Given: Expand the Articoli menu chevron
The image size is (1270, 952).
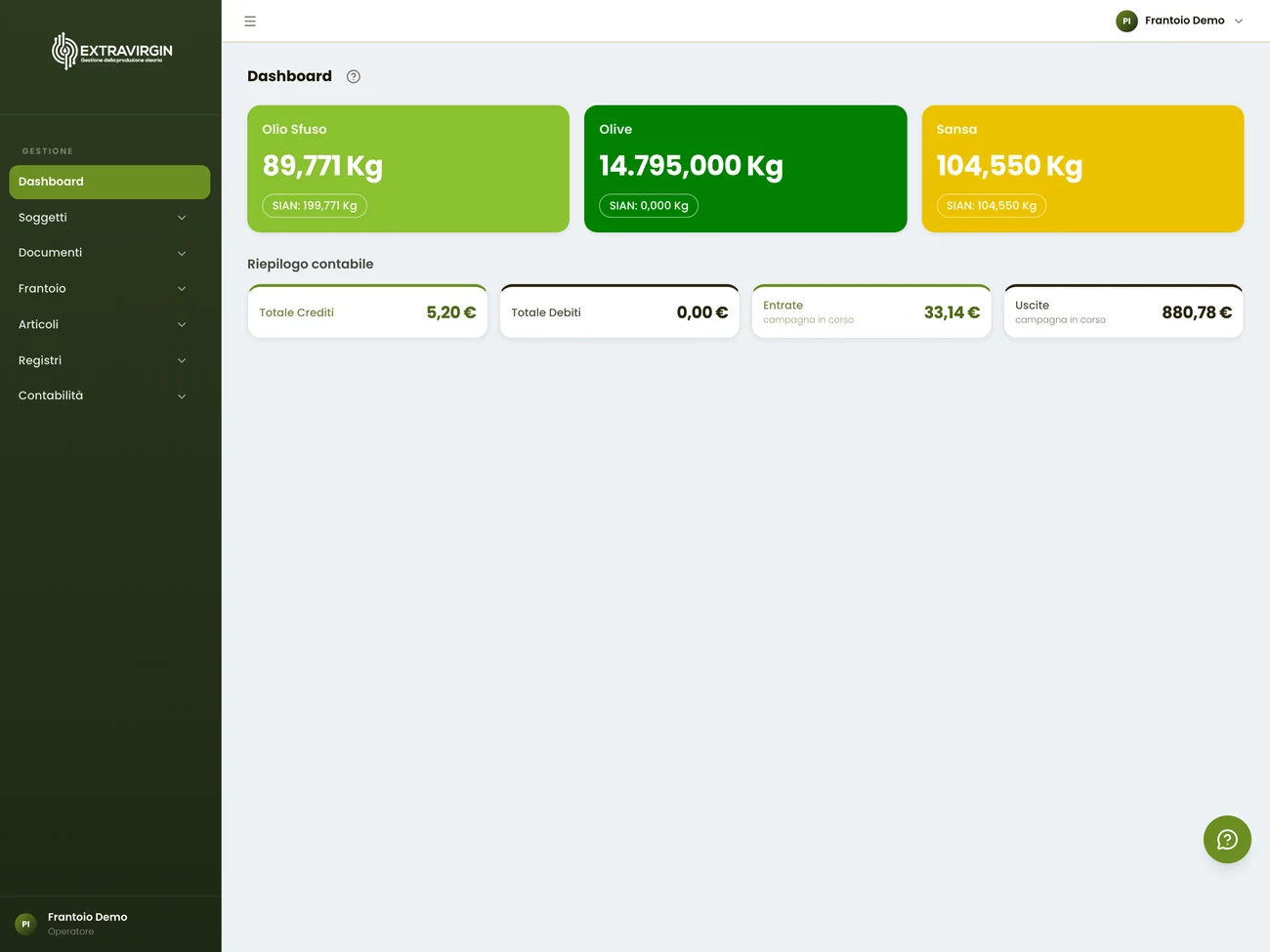Looking at the screenshot, I should click(182, 324).
